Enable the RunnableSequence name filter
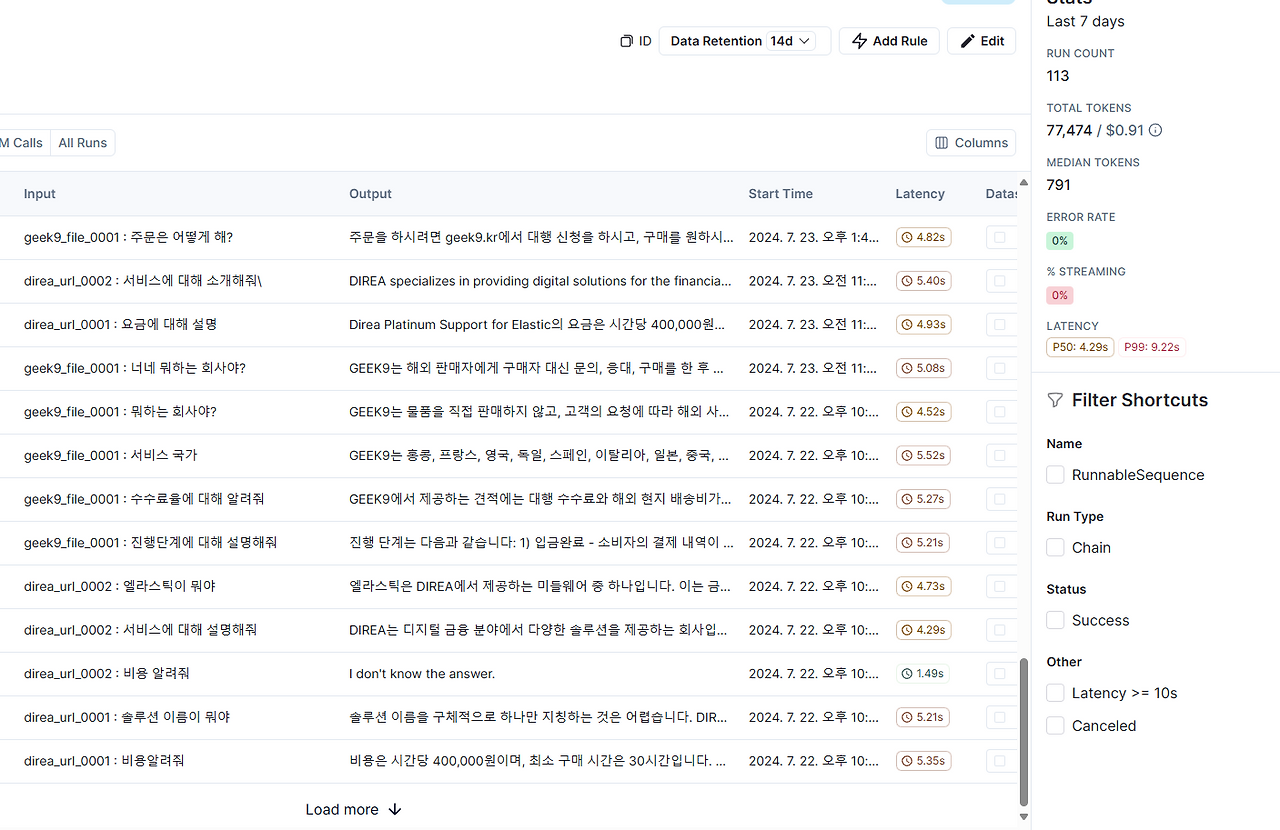The width and height of the screenshot is (1280, 830). [x=1055, y=475]
